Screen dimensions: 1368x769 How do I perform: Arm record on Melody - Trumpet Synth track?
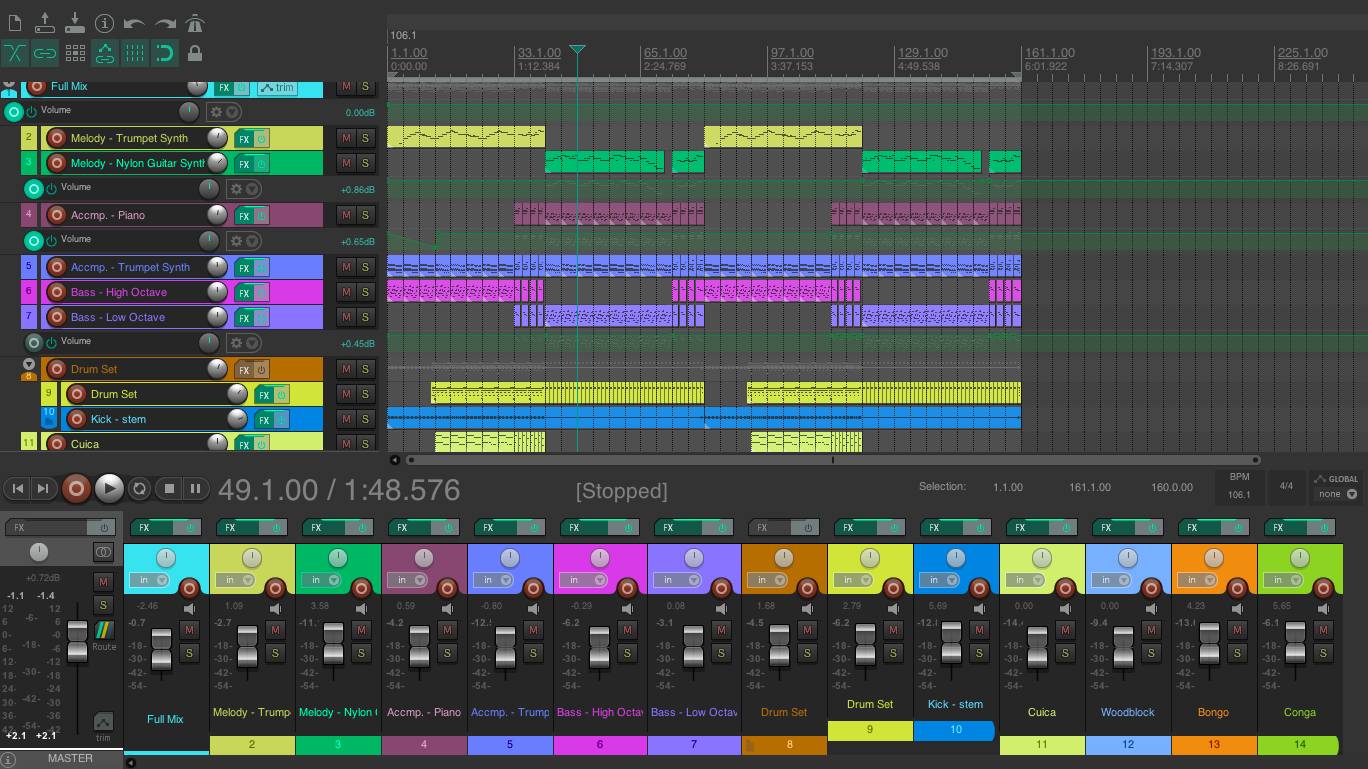(x=57, y=138)
